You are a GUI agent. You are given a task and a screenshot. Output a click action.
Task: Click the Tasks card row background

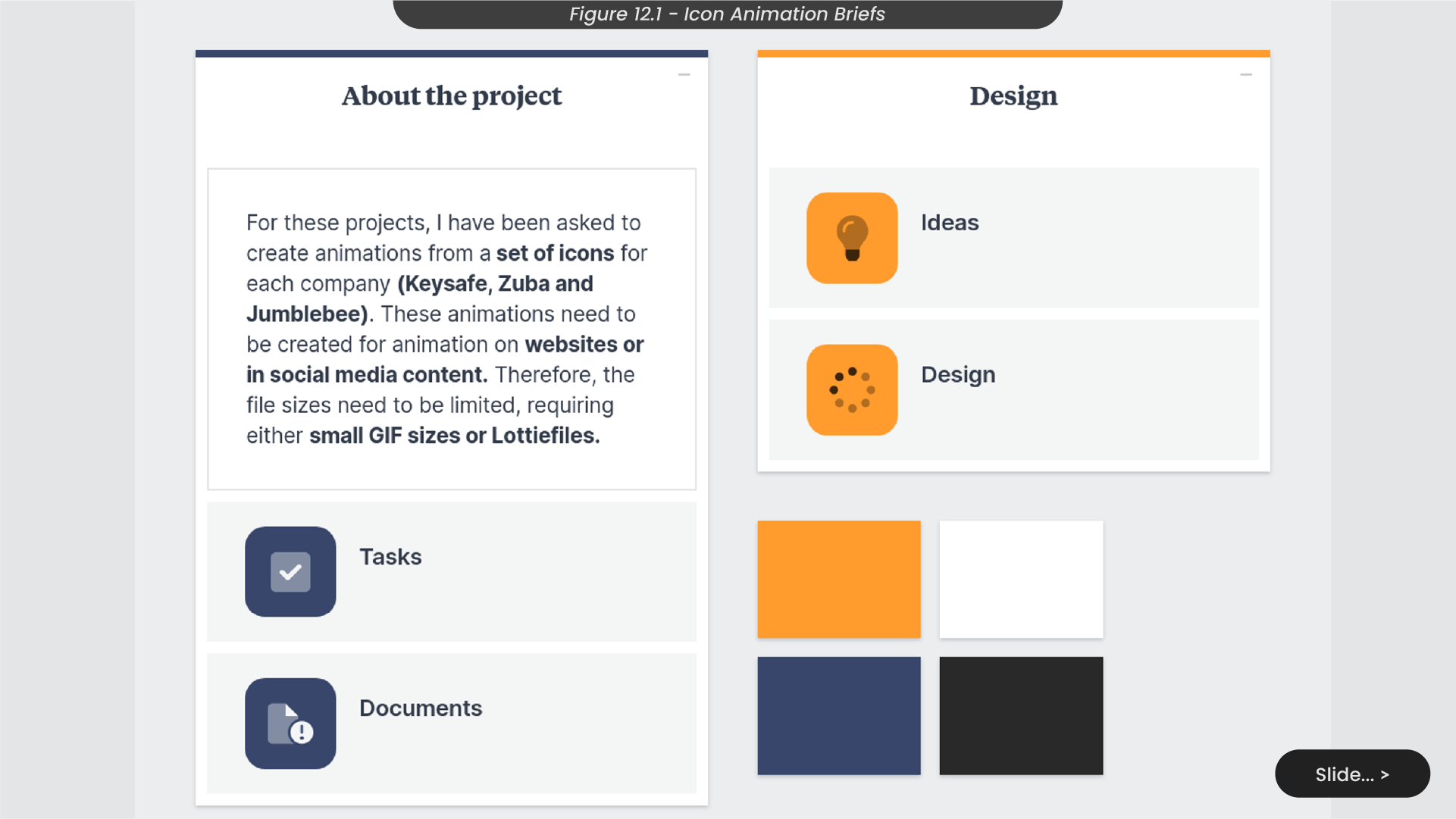coord(452,572)
